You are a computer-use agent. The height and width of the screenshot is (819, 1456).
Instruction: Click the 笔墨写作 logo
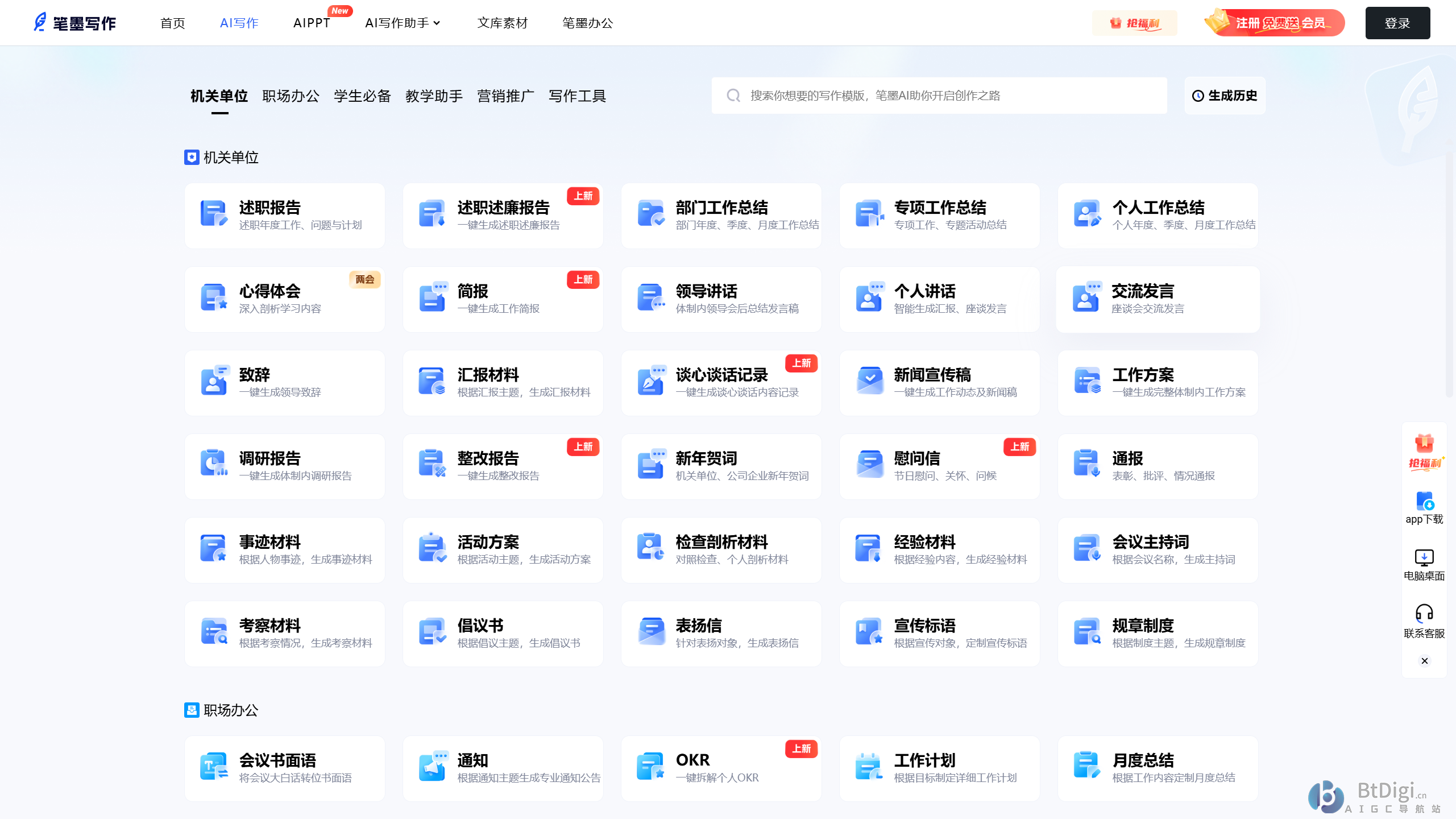pyautogui.click(x=75, y=23)
